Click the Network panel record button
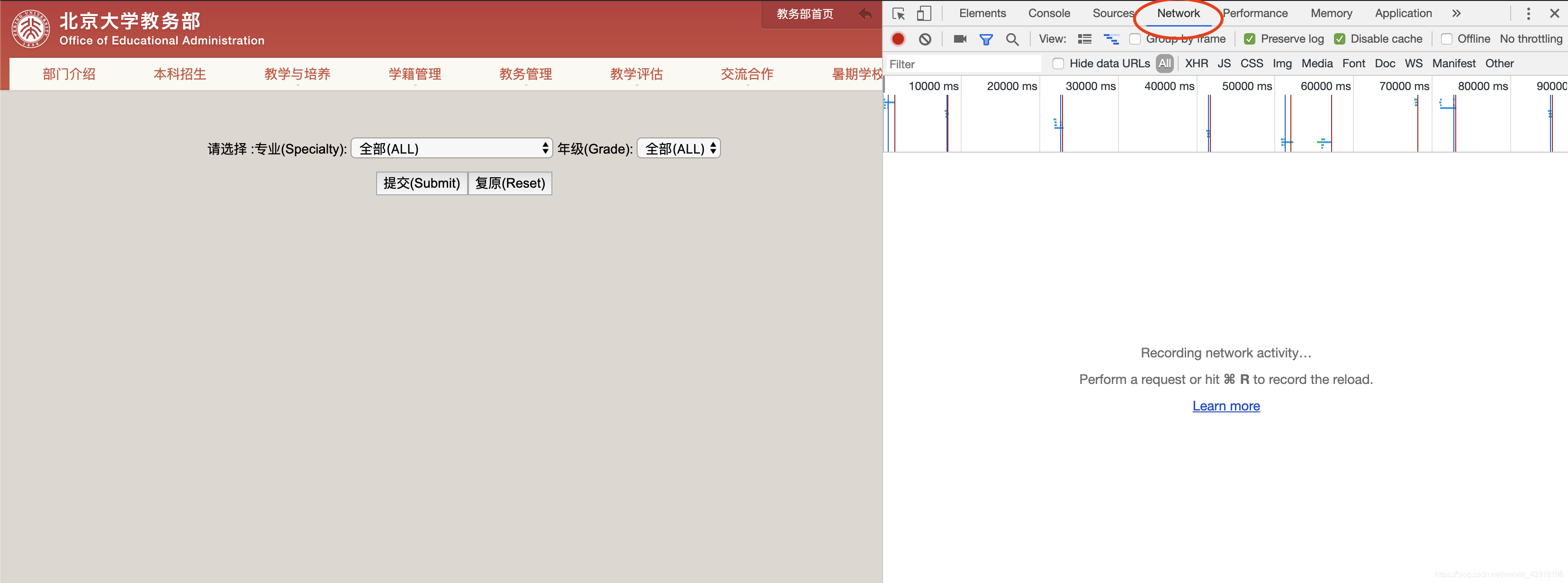The image size is (1568, 583). [897, 38]
